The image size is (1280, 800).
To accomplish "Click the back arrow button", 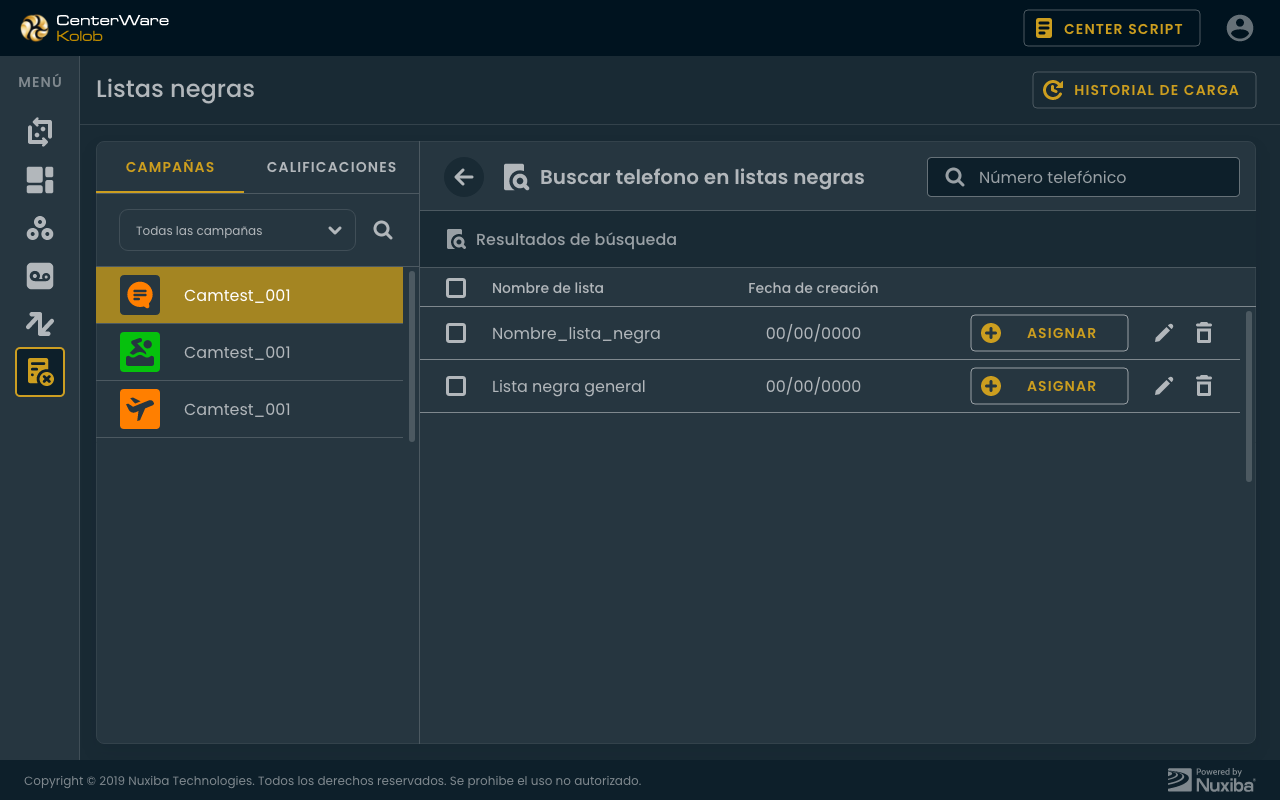I will pyautogui.click(x=464, y=177).
